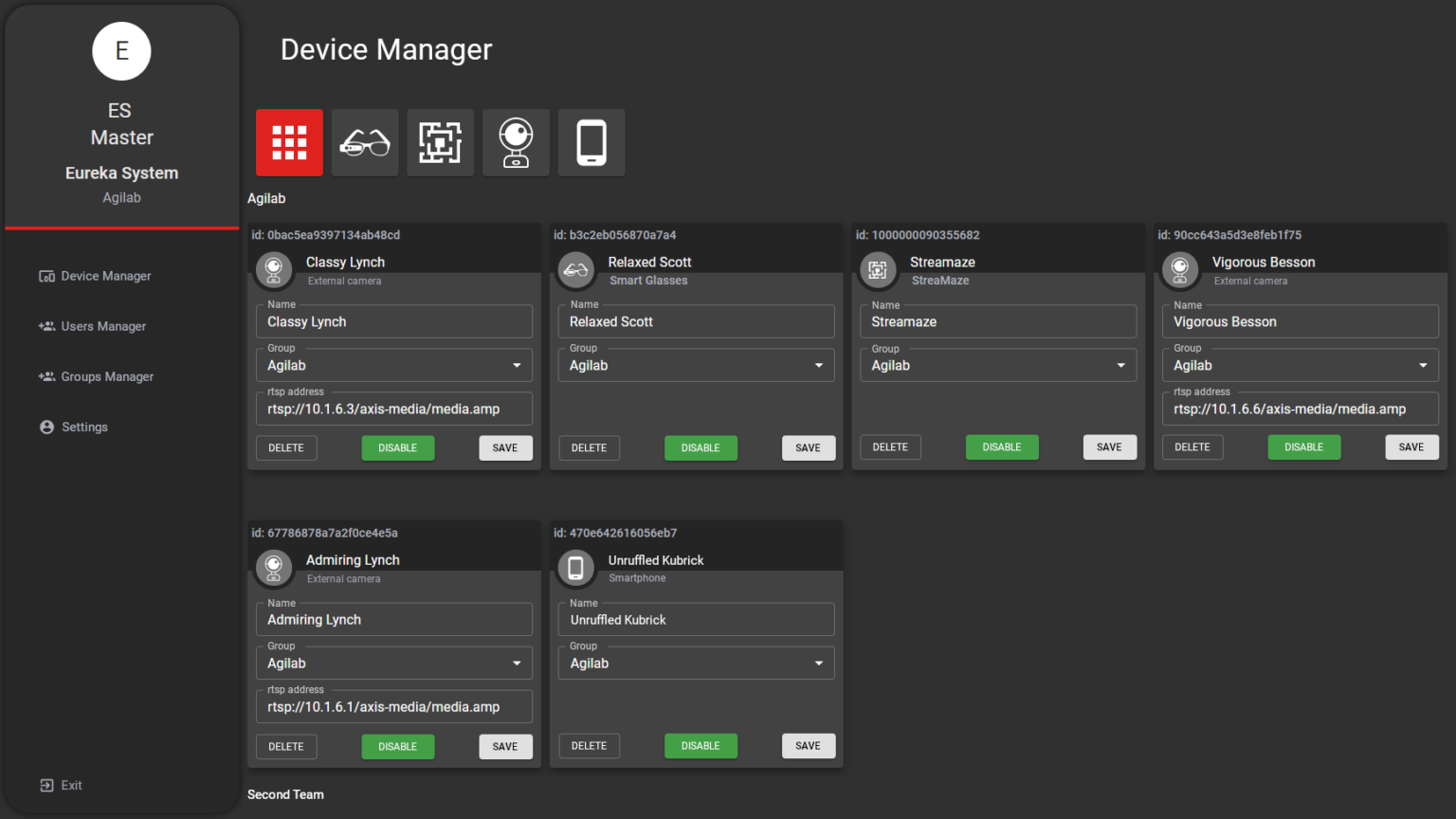Click the Users Manager sidebar icon
Viewport: 1456px width, 819px height.
(x=46, y=326)
